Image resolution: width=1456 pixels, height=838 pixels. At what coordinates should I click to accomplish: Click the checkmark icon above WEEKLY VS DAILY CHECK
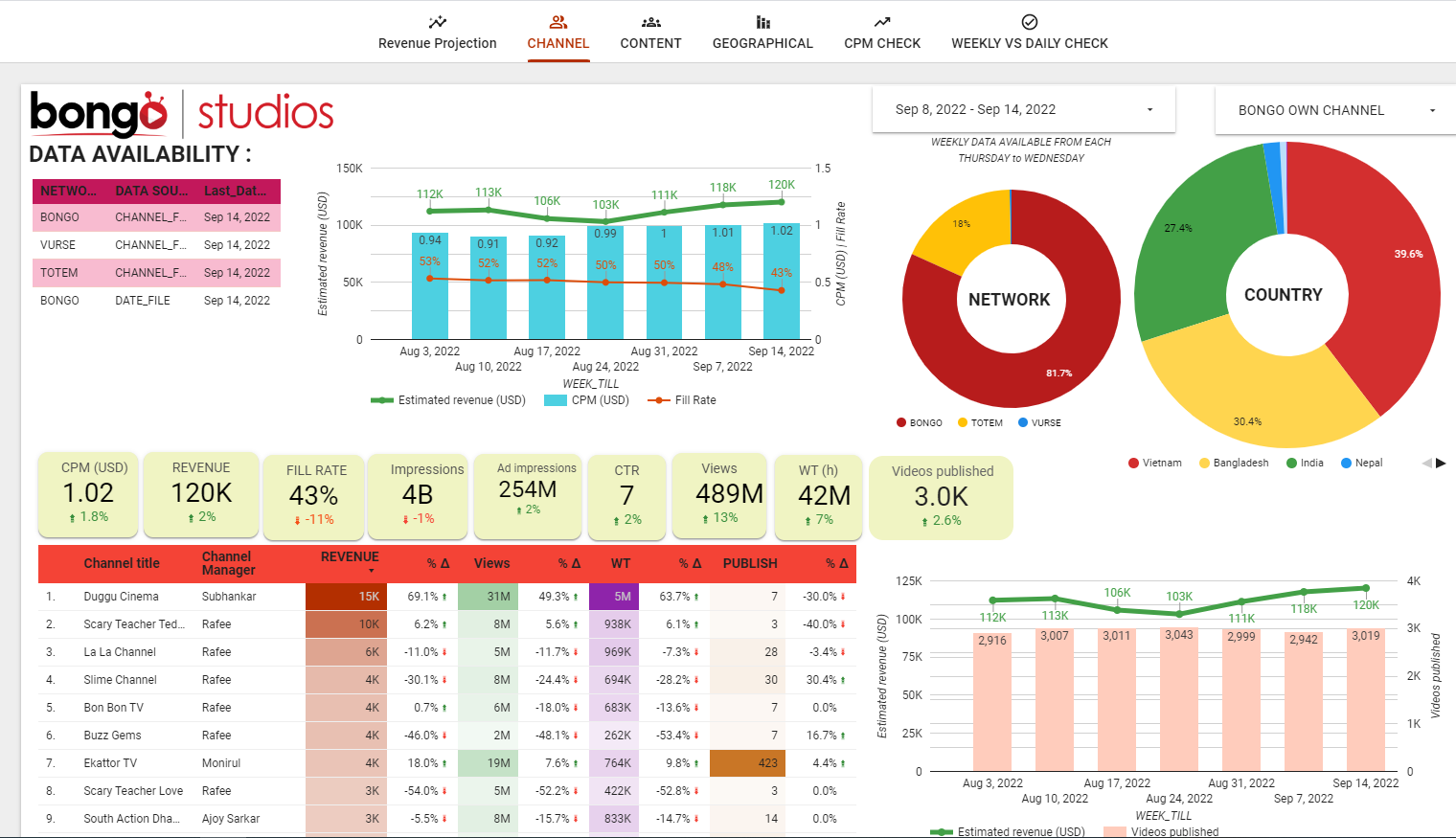click(x=1029, y=22)
